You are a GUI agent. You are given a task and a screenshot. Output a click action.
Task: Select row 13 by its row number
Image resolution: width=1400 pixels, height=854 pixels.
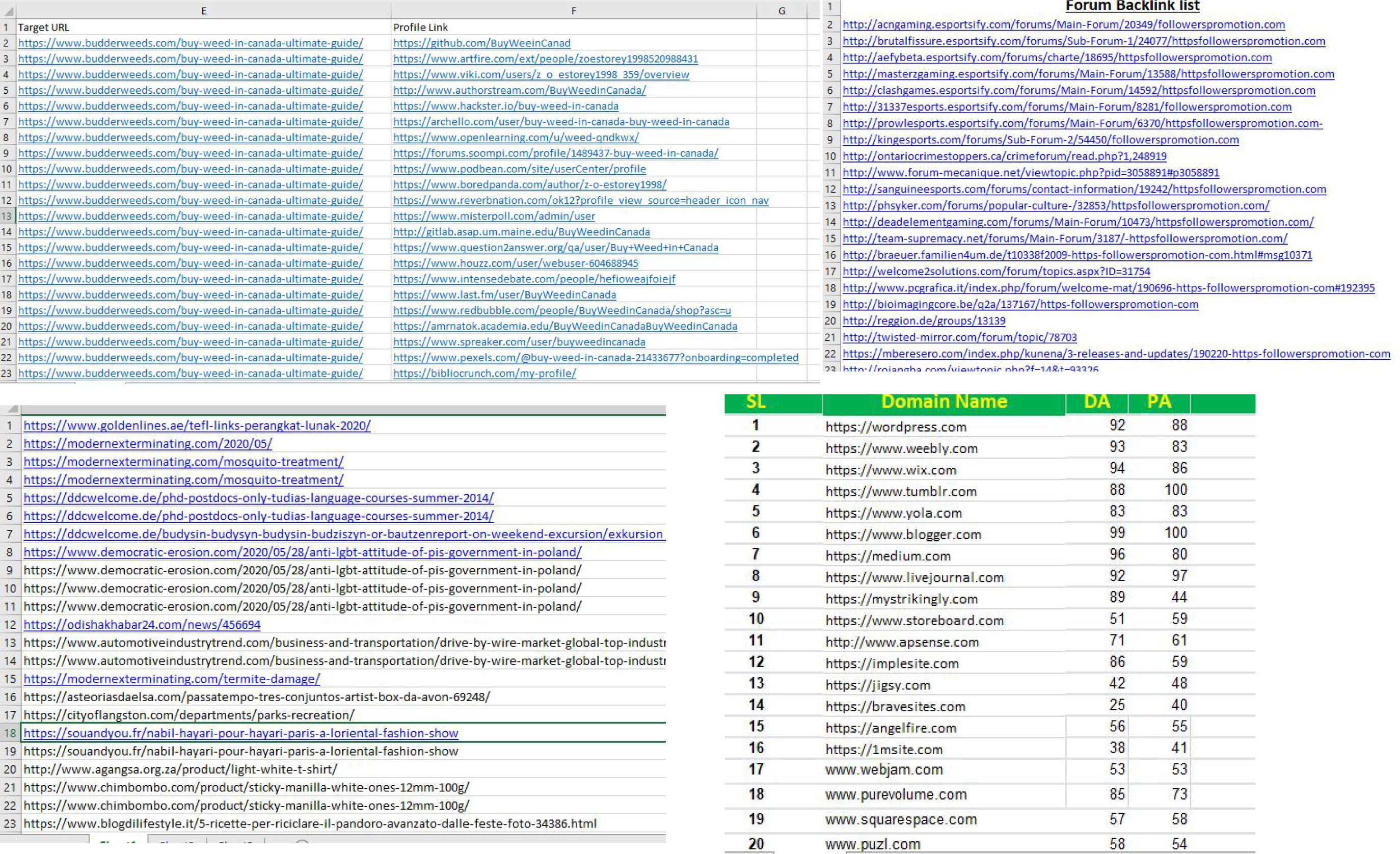pyautogui.click(x=7, y=216)
